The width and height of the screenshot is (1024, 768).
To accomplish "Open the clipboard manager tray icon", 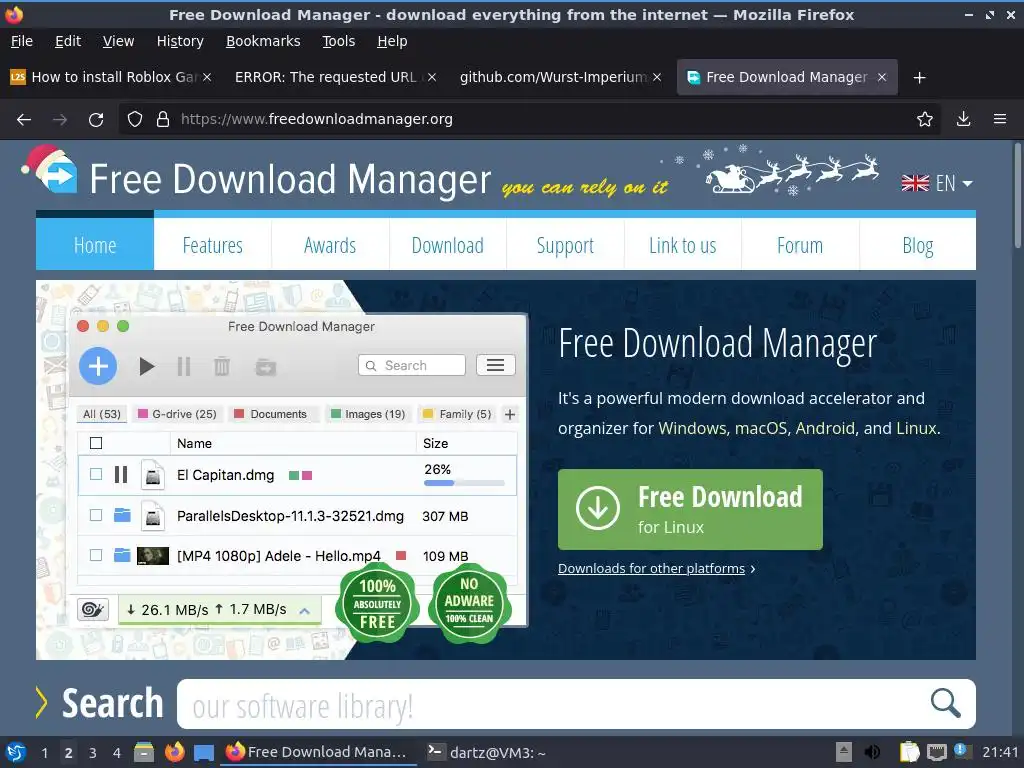I will (x=909, y=752).
